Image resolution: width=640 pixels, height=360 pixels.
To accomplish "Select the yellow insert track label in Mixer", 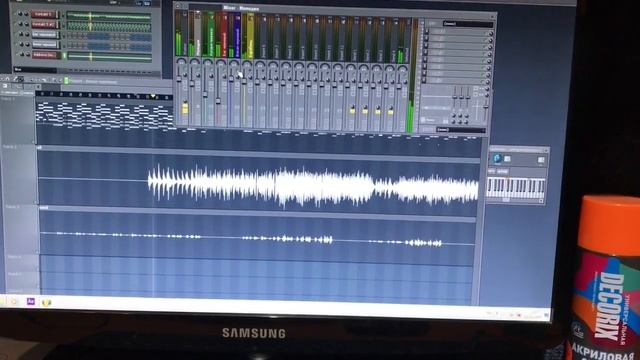I will [250, 36].
